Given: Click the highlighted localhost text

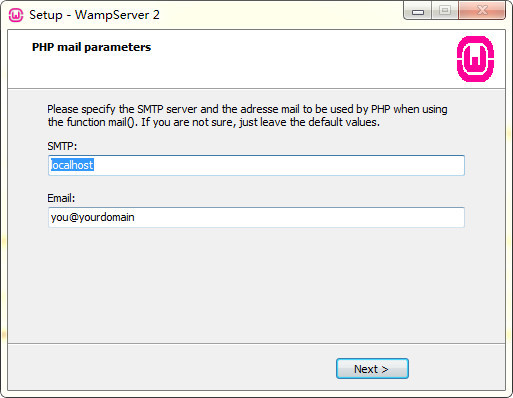Looking at the screenshot, I should pyautogui.click(x=72, y=165).
